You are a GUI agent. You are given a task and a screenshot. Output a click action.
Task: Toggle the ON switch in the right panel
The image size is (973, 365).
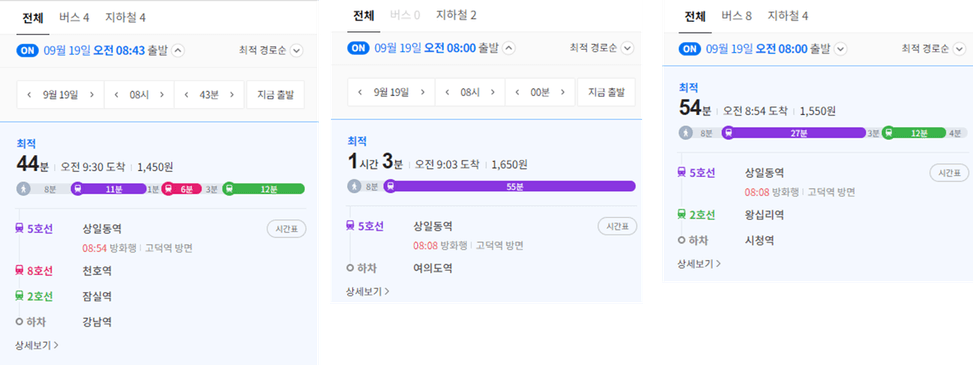(691, 48)
